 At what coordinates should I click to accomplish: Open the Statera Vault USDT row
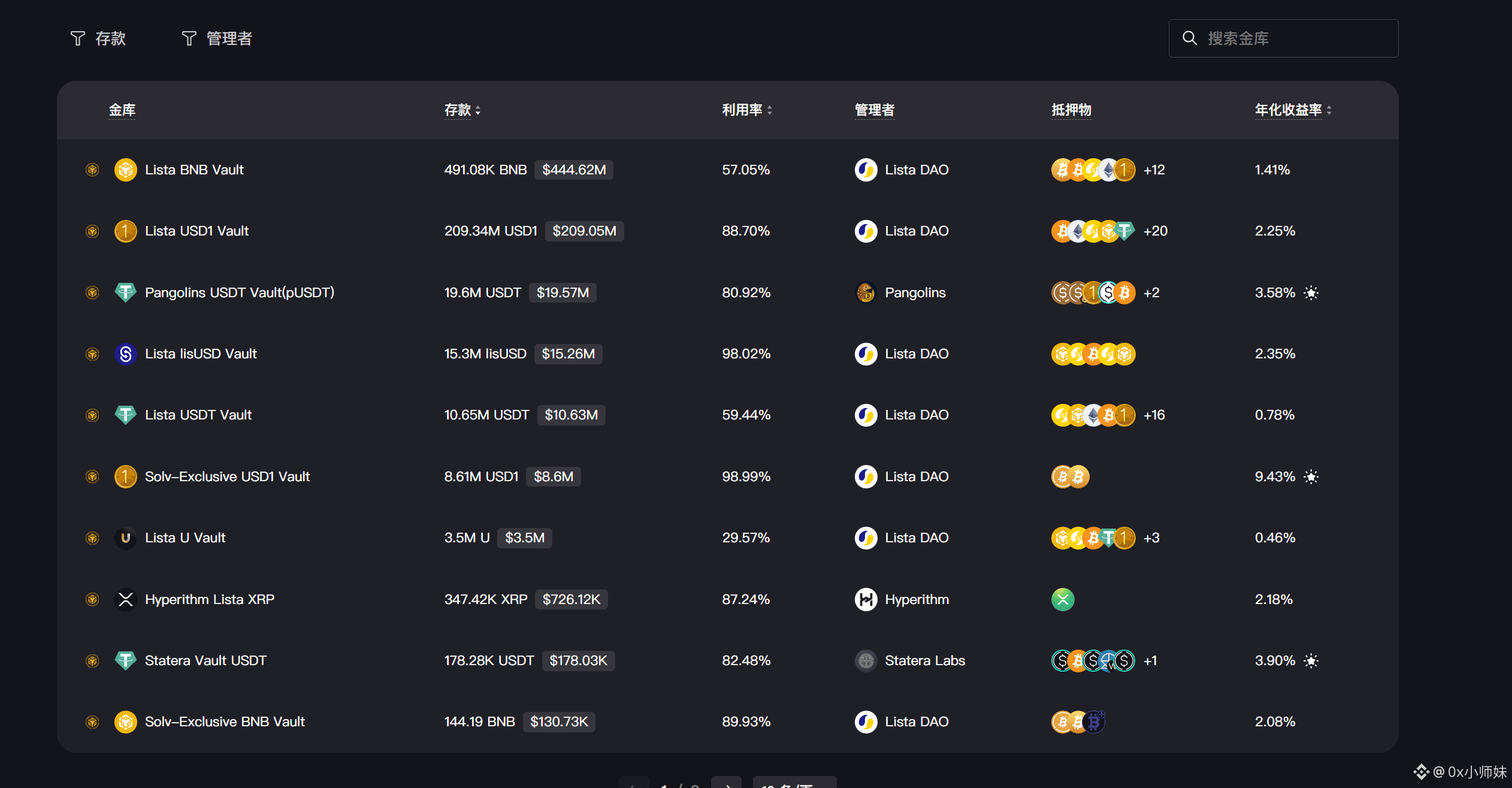point(205,661)
